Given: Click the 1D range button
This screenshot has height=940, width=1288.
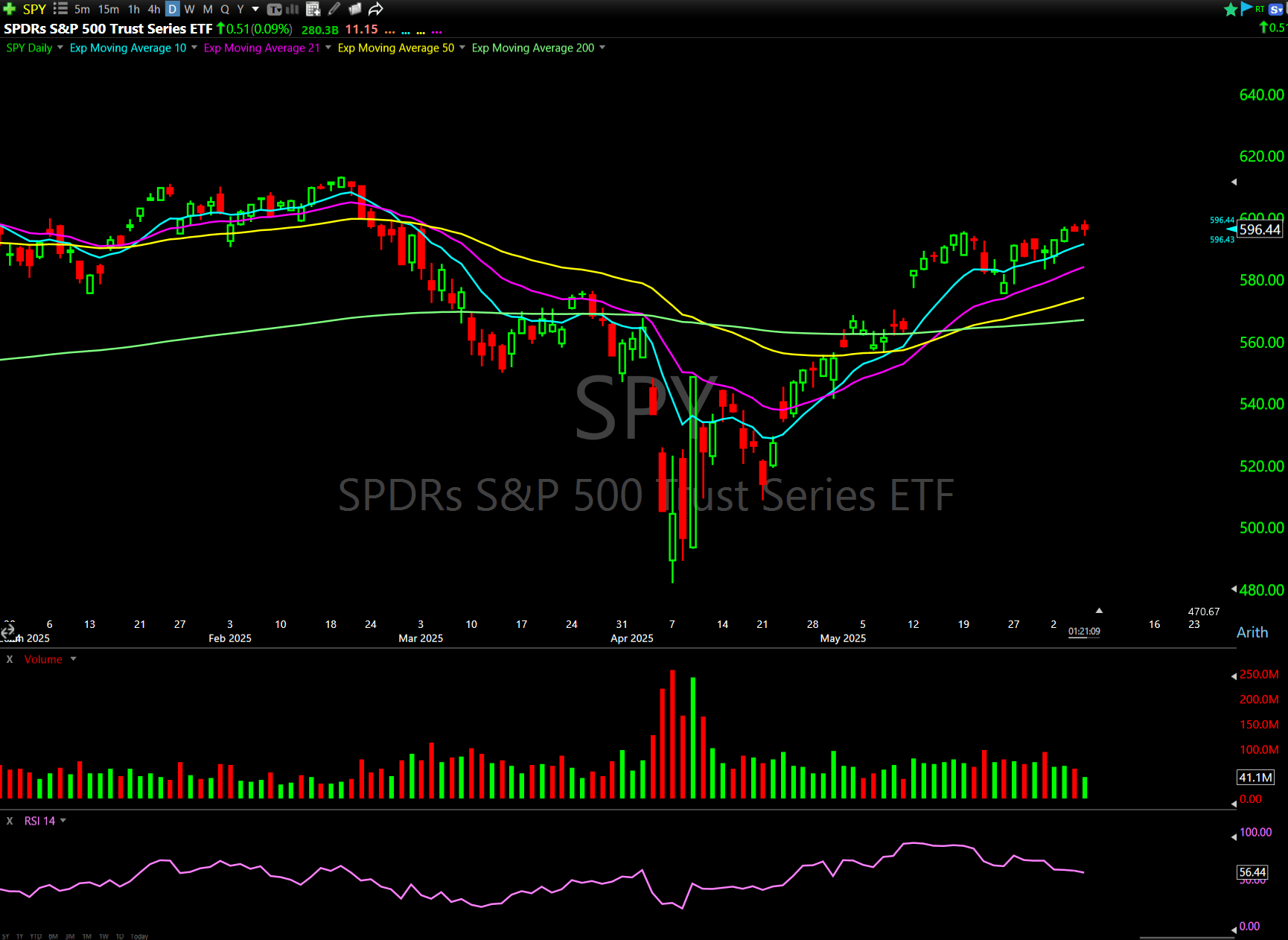Looking at the screenshot, I should pos(120,936).
